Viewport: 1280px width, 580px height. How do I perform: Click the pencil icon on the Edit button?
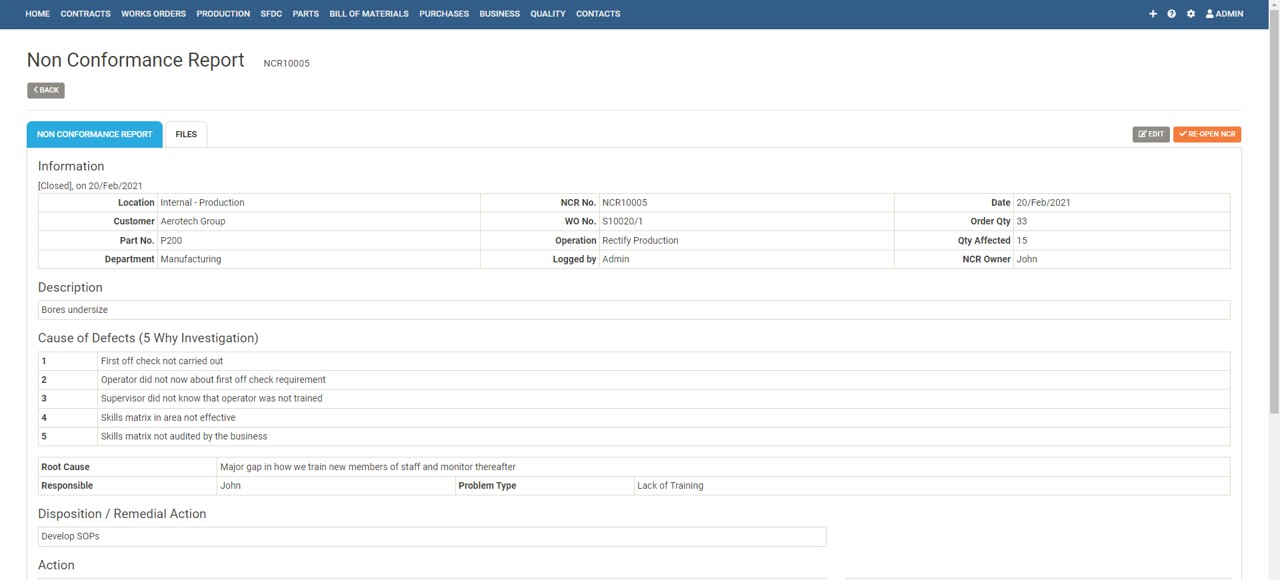coord(1142,133)
